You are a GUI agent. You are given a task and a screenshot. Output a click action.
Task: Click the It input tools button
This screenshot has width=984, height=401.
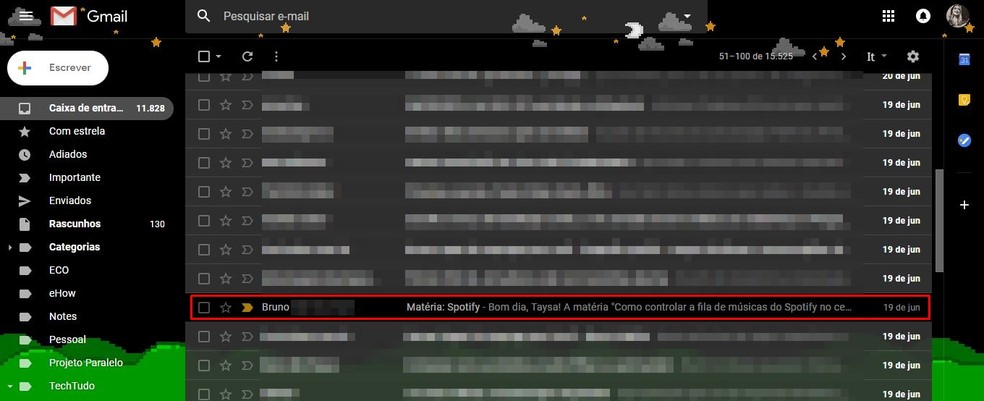point(870,56)
